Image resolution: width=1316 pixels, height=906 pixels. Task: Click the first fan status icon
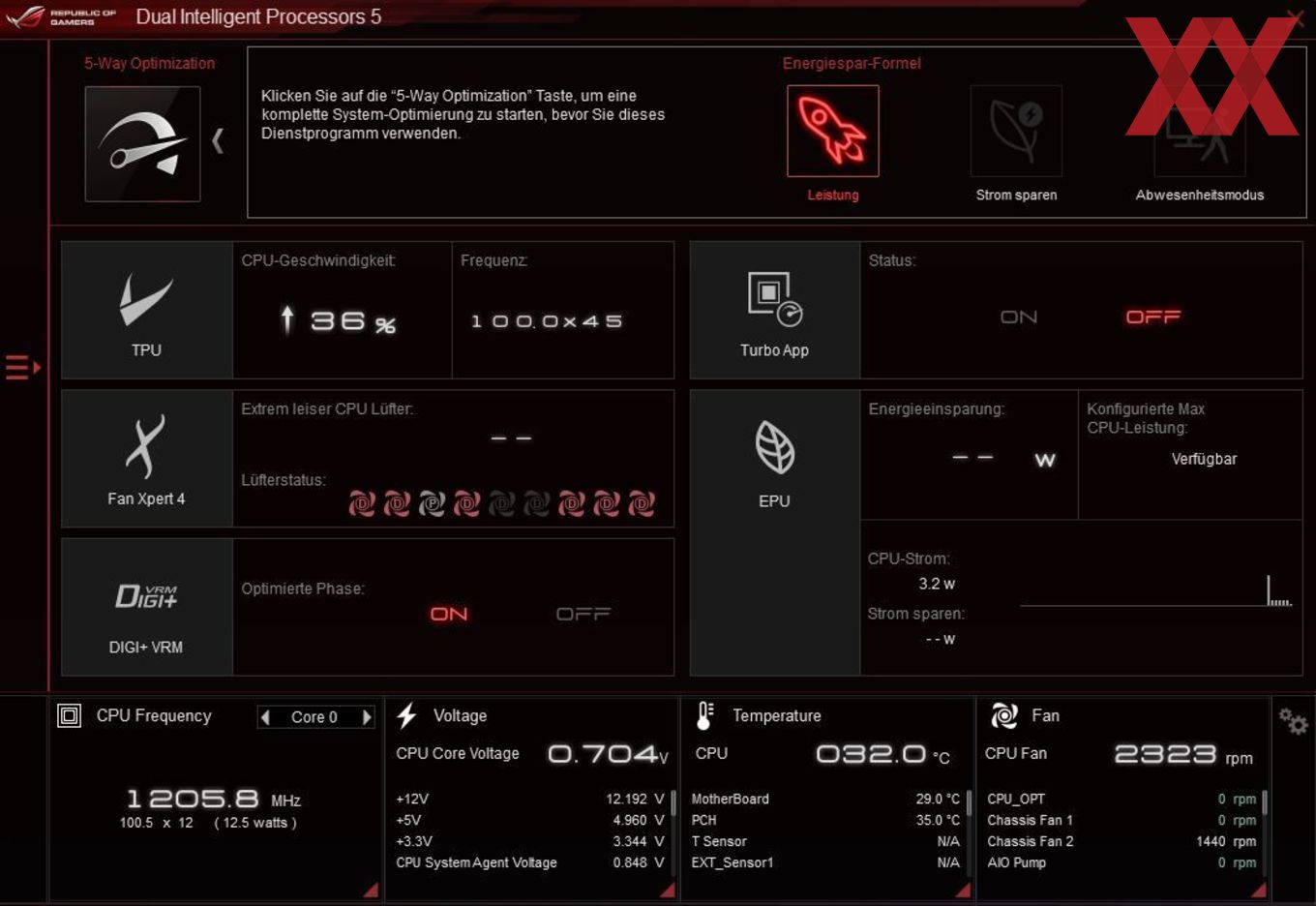[362, 503]
